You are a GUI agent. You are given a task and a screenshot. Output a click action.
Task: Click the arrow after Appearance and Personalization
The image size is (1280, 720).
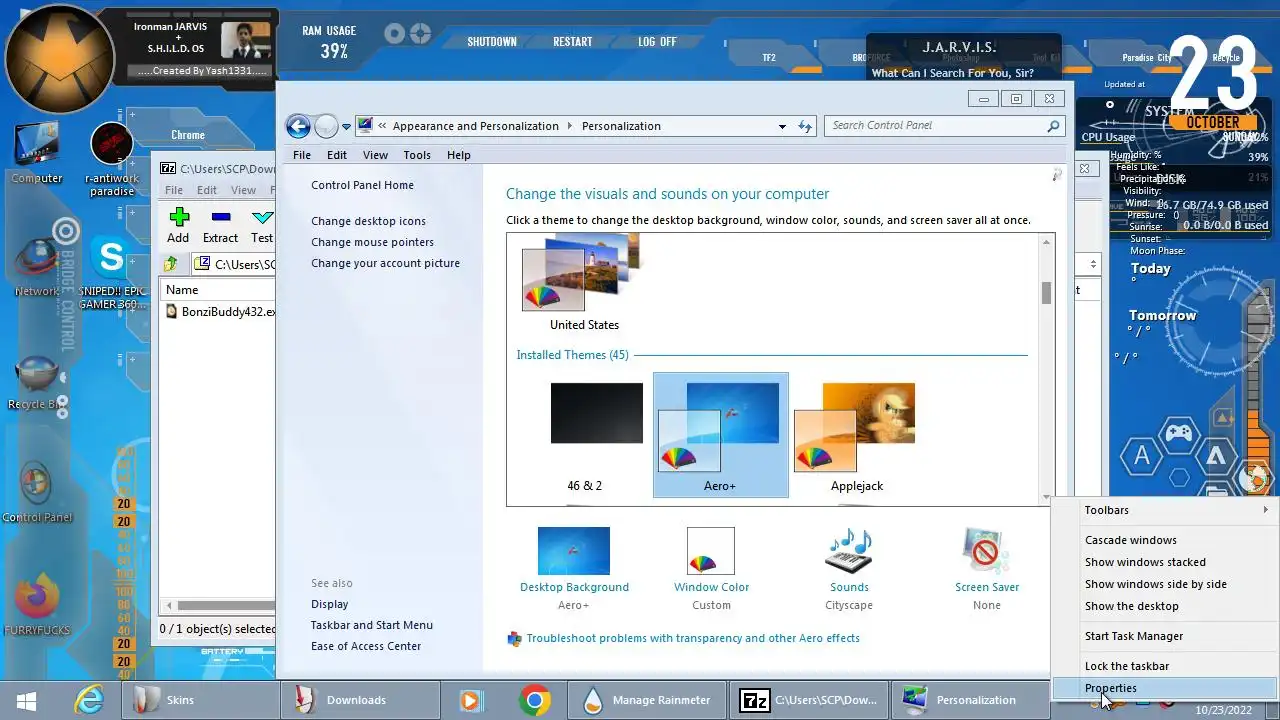(x=570, y=126)
